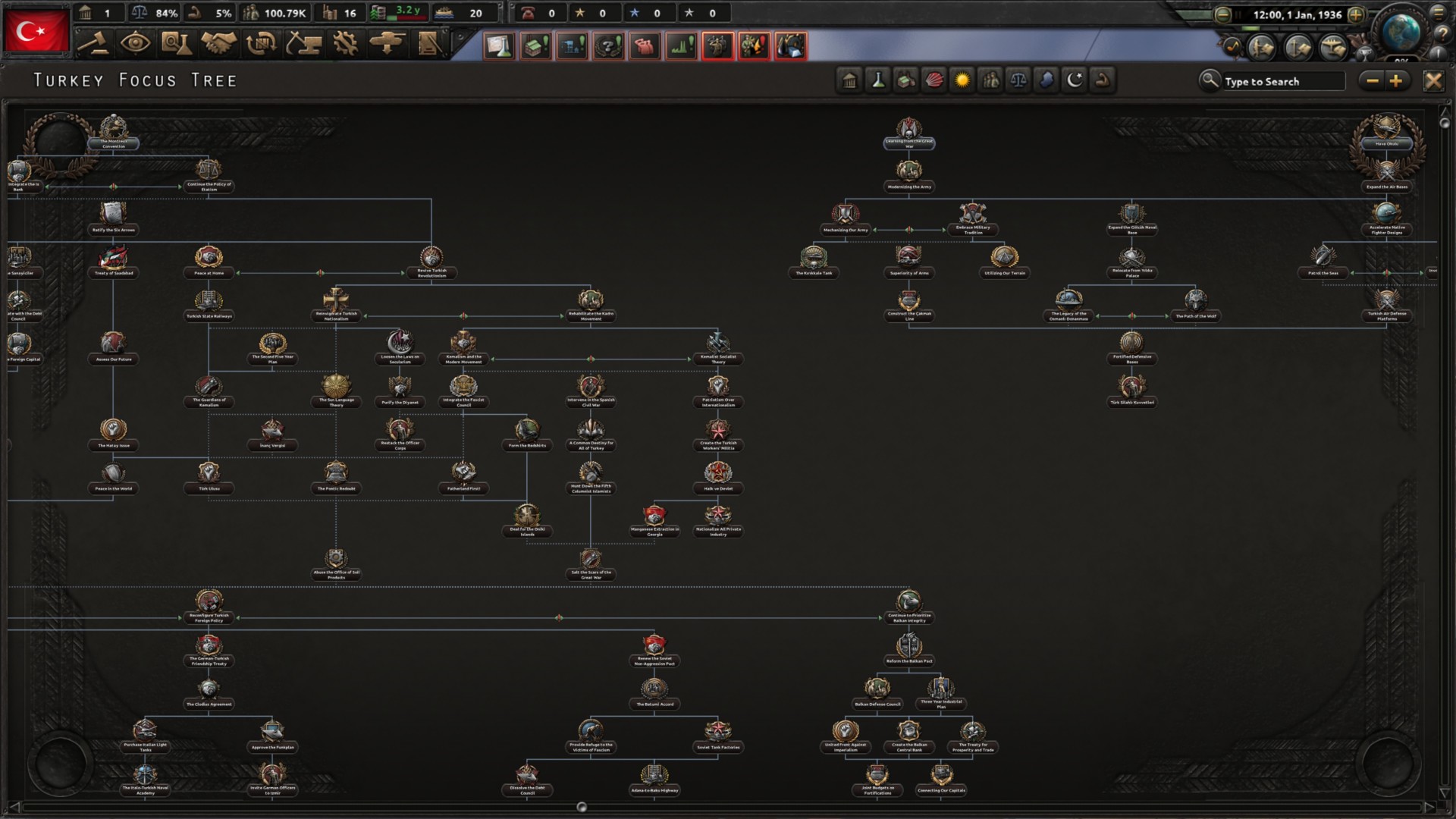Increase game speed with the plus button
1456x819 pixels.
[x=1356, y=14]
